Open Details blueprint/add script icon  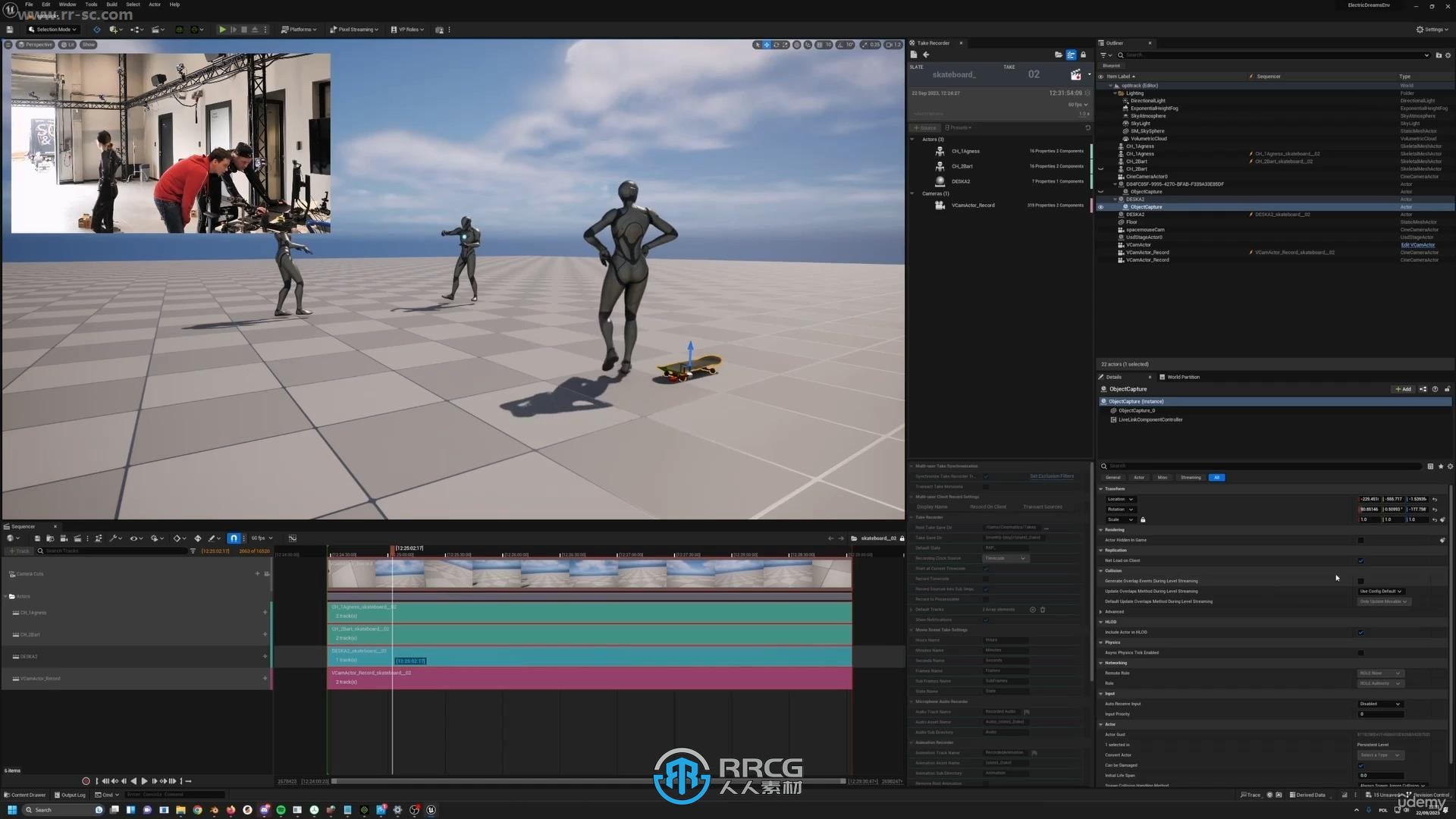1423,389
